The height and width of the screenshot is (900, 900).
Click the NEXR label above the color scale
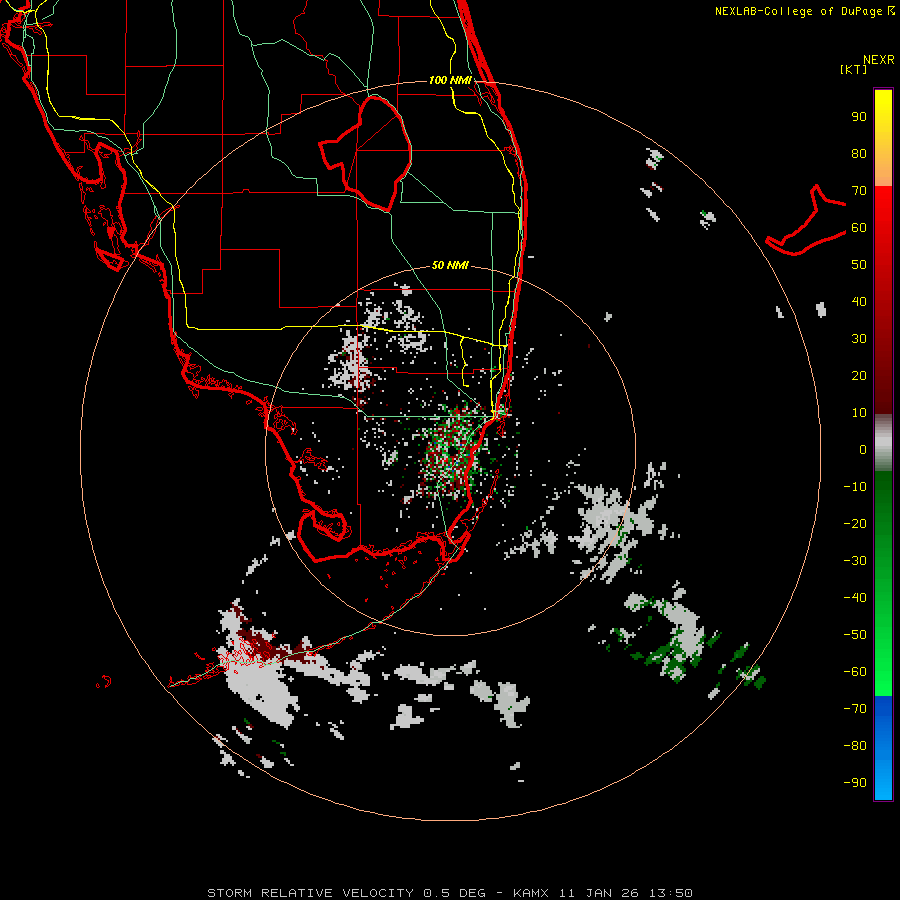tap(879, 60)
